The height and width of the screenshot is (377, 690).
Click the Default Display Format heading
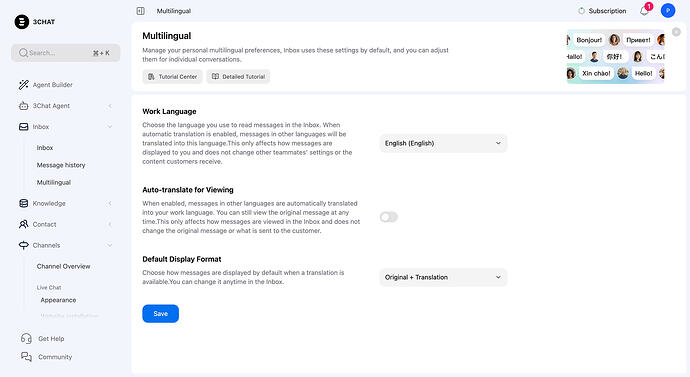(182, 260)
